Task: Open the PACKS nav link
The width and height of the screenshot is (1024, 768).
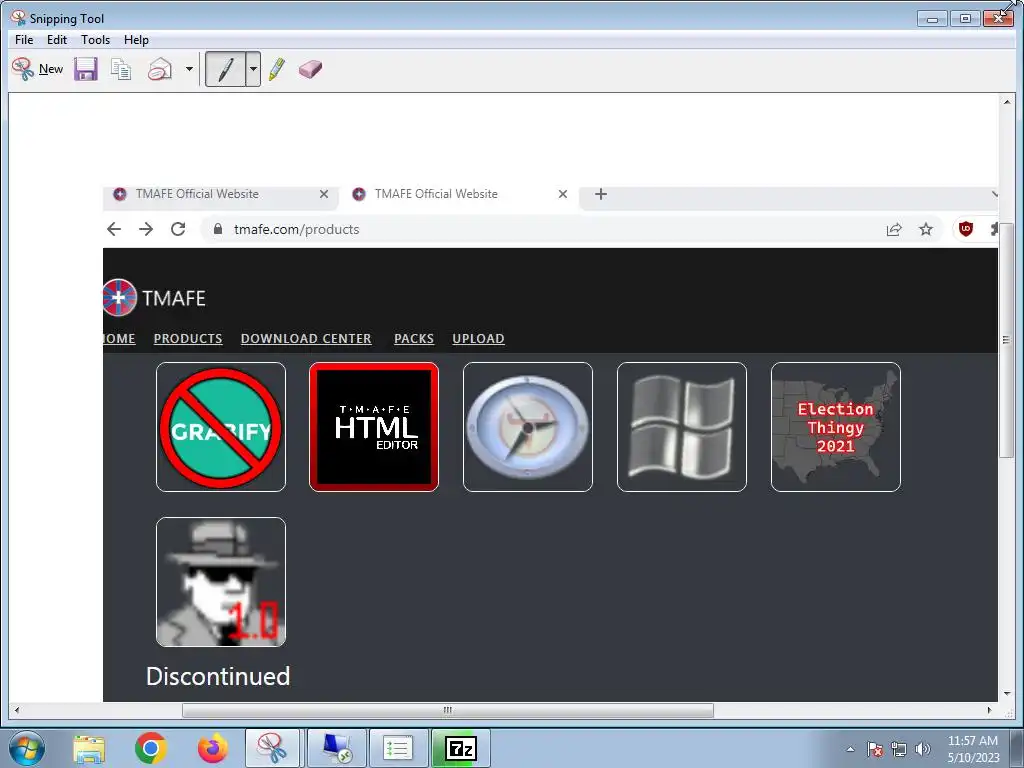Action: (x=414, y=338)
